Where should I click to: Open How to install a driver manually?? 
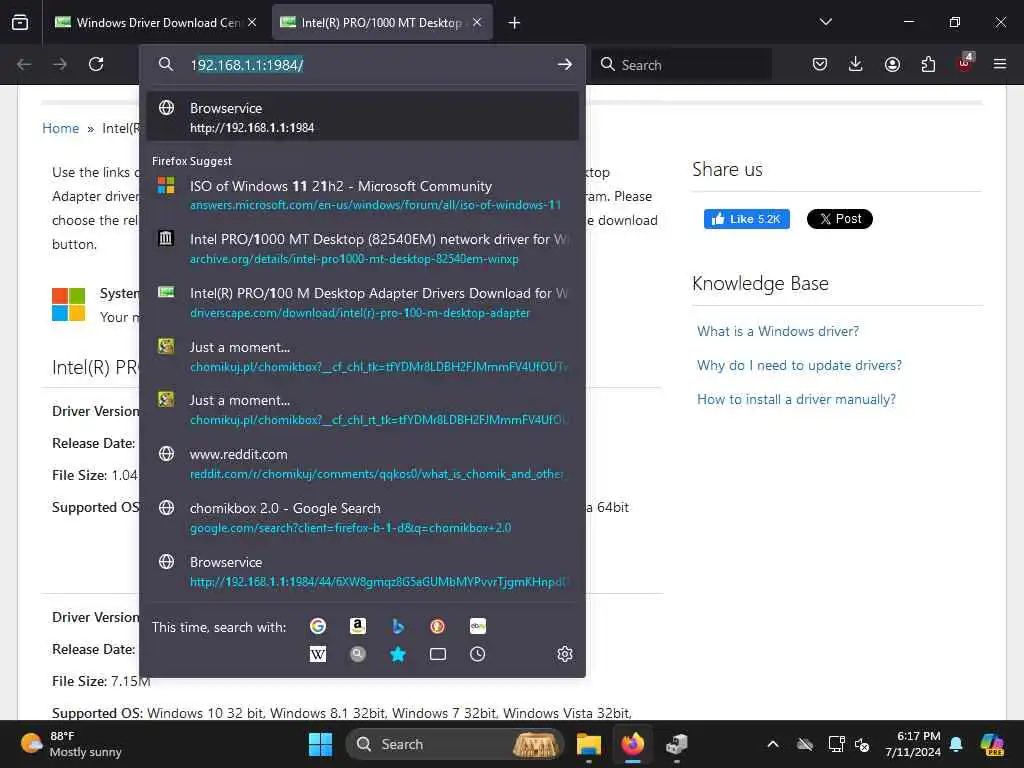point(796,399)
